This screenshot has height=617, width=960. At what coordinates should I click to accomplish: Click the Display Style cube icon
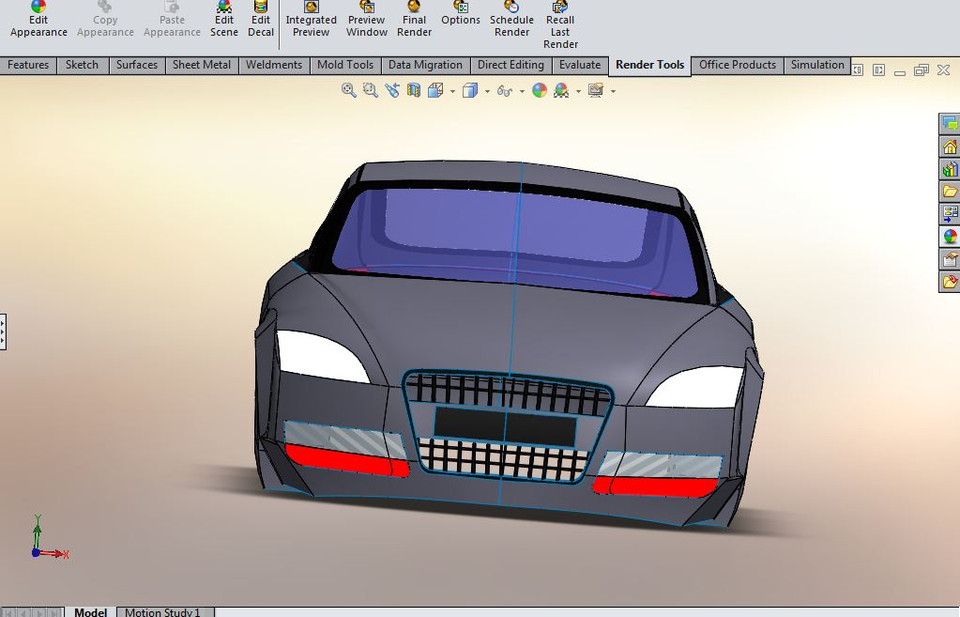click(x=470, y=91)
